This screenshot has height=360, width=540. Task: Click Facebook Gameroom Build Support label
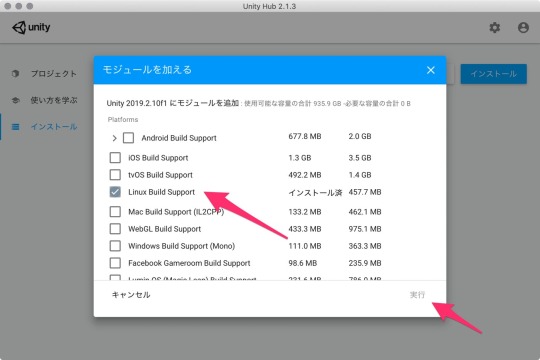(189, 263)
